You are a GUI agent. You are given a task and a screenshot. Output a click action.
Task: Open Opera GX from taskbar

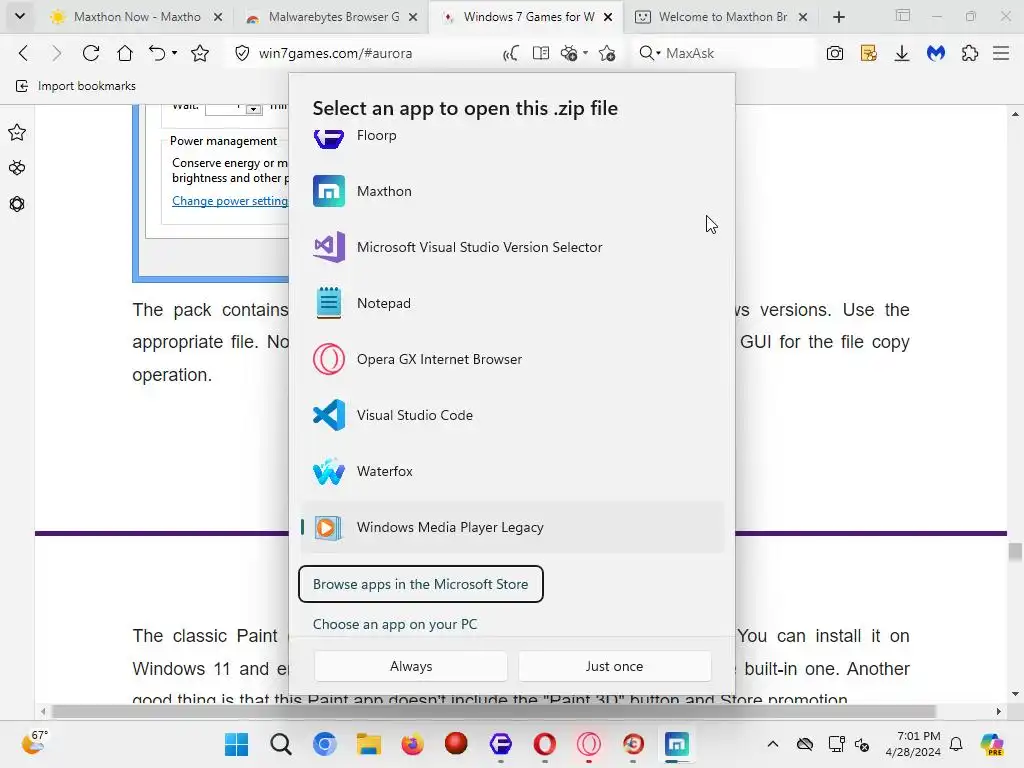pyautogui.click(x=588, y=744)
